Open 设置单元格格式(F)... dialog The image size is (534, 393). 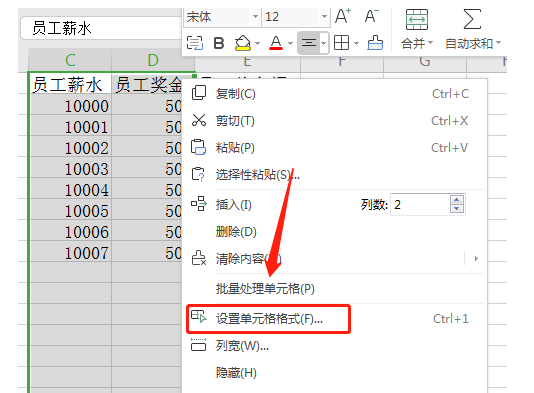pos(269,319)
